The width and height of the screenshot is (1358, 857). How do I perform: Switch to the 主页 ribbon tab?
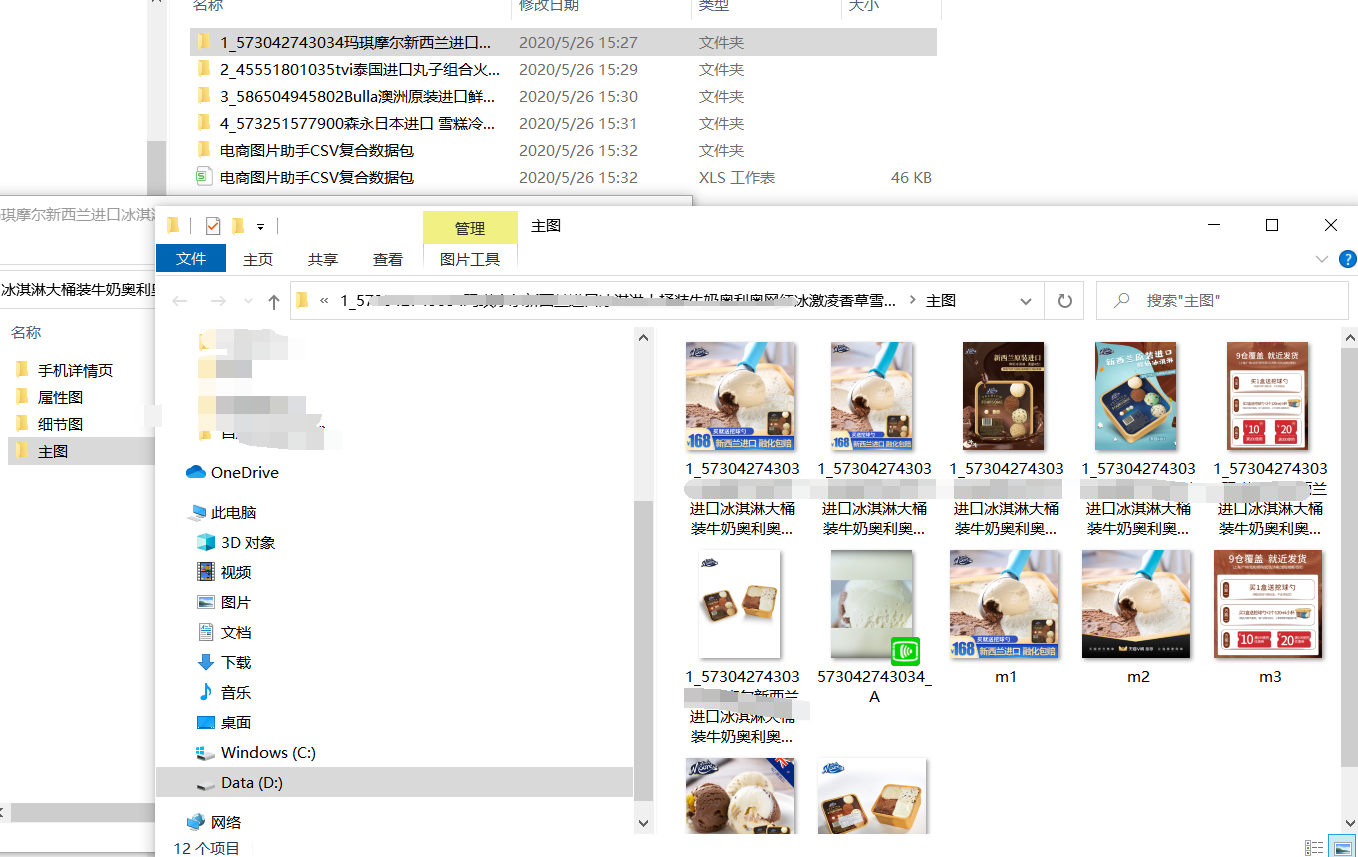(258, 259)
